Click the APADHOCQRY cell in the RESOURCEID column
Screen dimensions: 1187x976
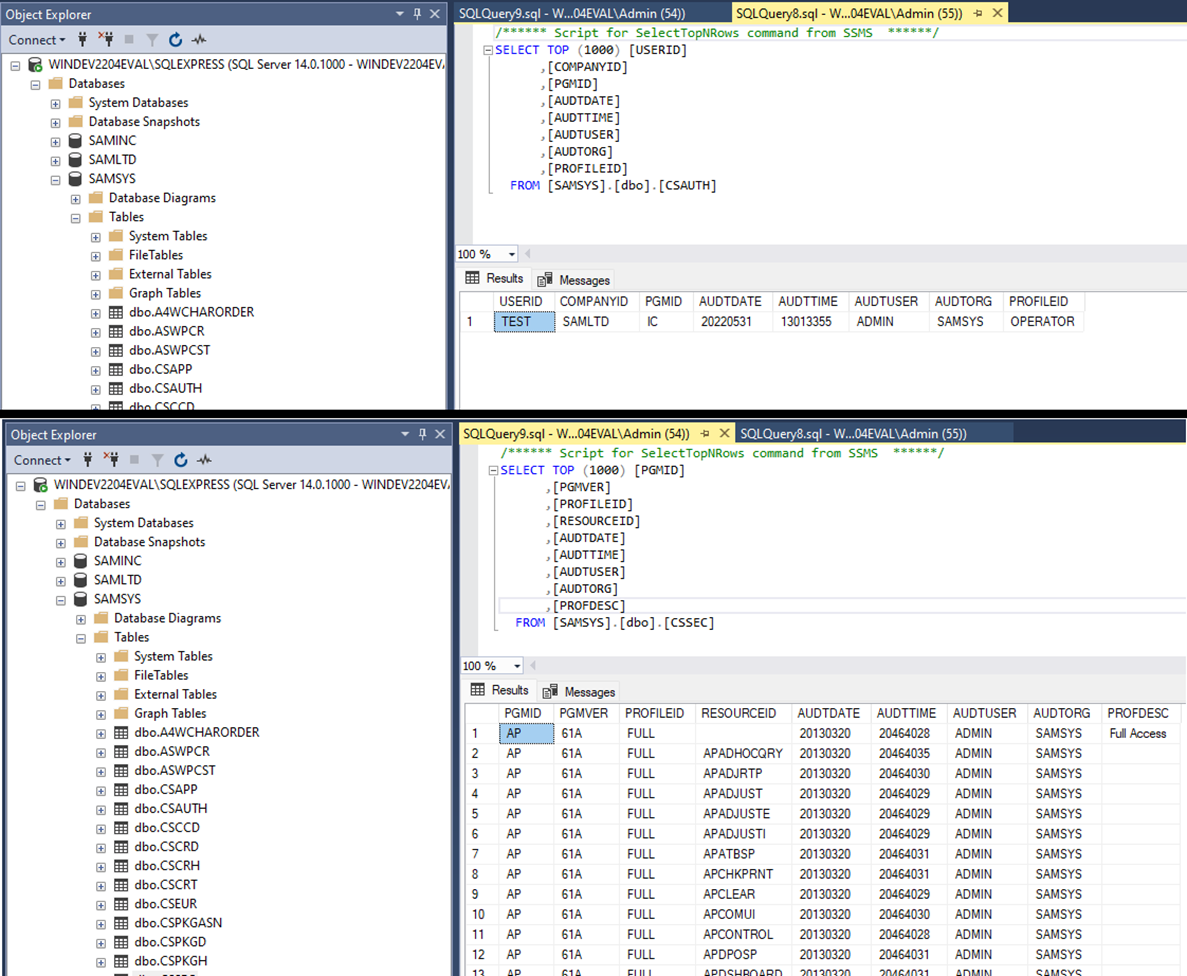point(742,753)
